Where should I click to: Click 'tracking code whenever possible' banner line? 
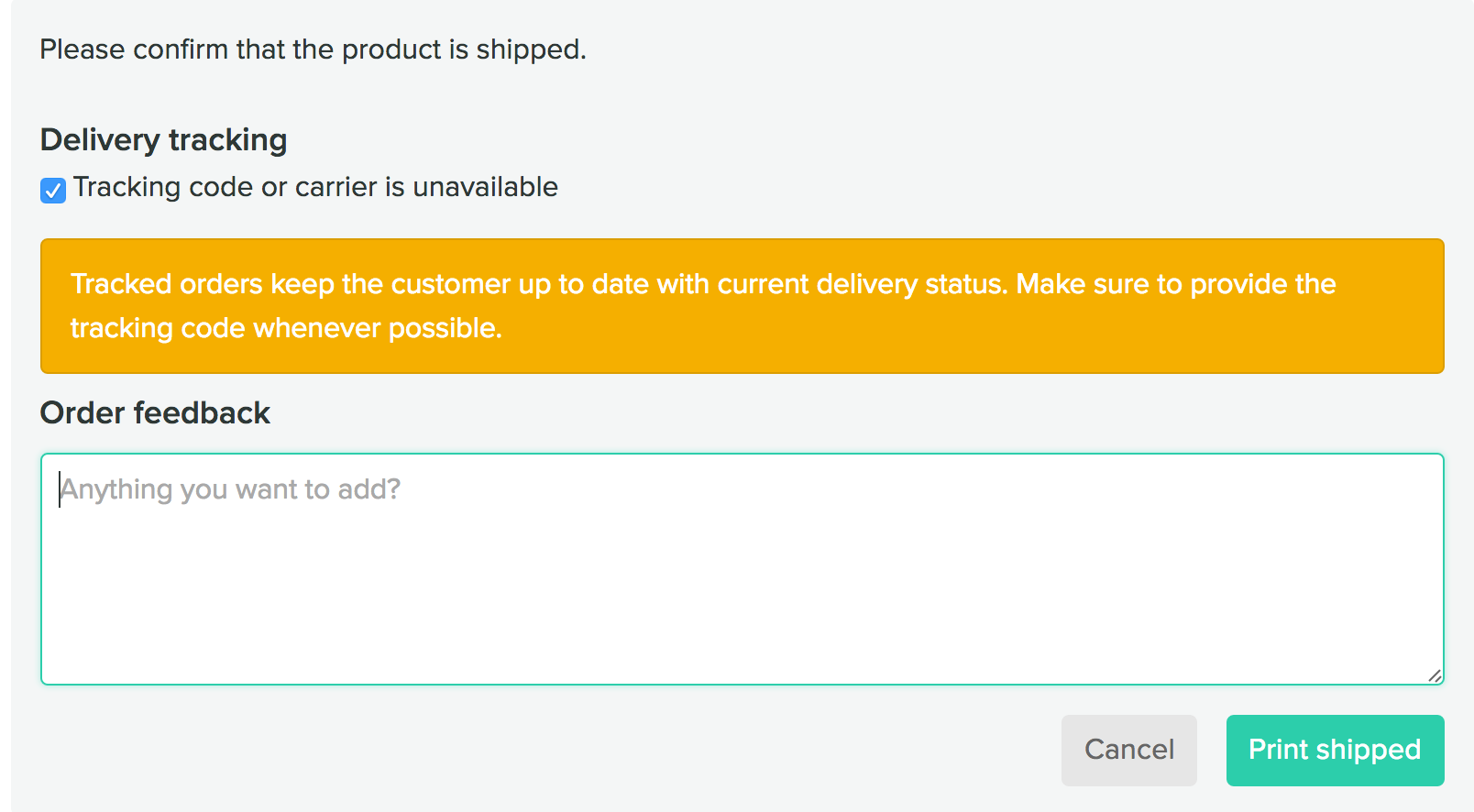click(286, 328)
